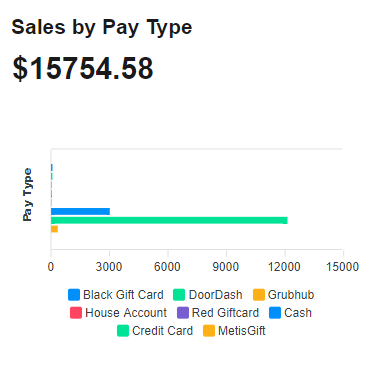The image size is (377, 377).
Task: Click the DoorDash green legend swatch
Action: point(179,295)
